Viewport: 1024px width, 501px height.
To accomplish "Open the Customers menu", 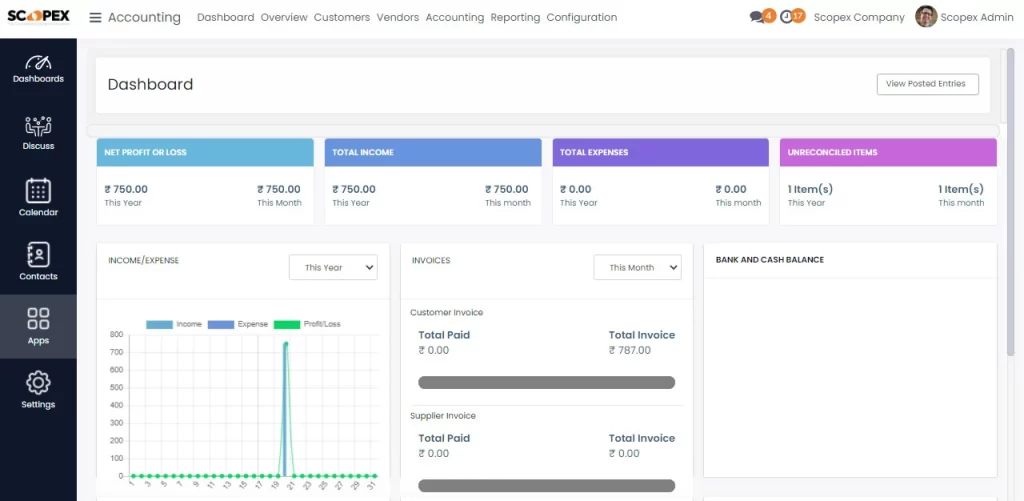I will (x=342, y=18).
